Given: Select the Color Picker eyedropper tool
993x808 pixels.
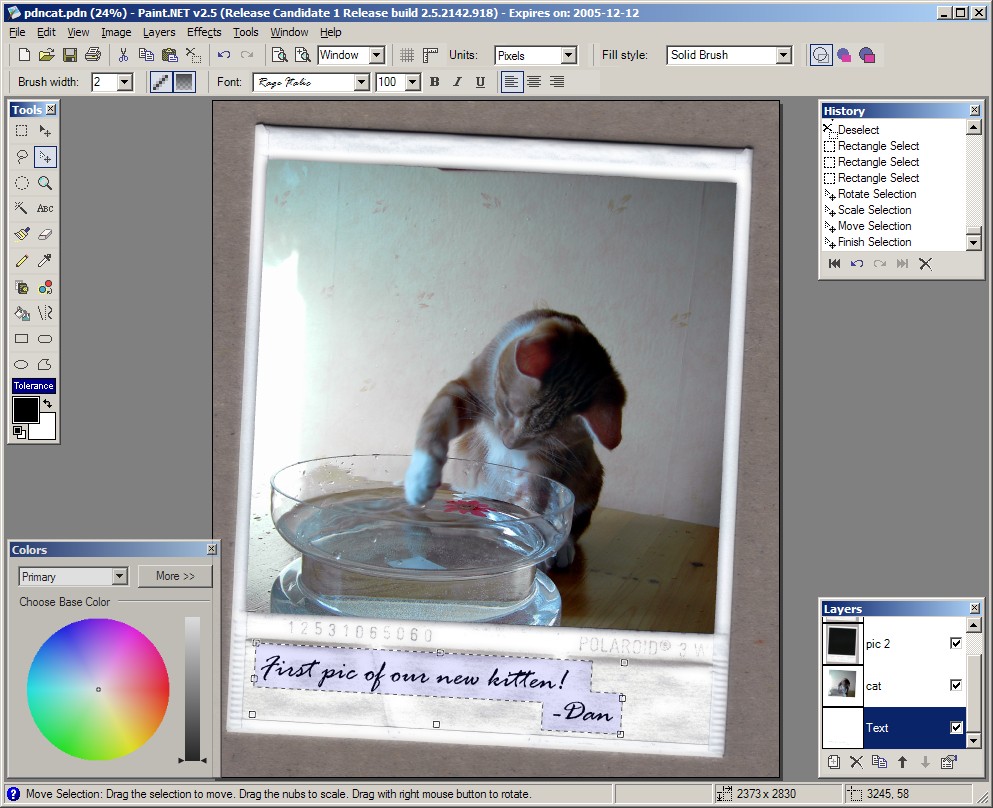Looking at the screenshot, I should pyautogui.click(x=45, y=261).
